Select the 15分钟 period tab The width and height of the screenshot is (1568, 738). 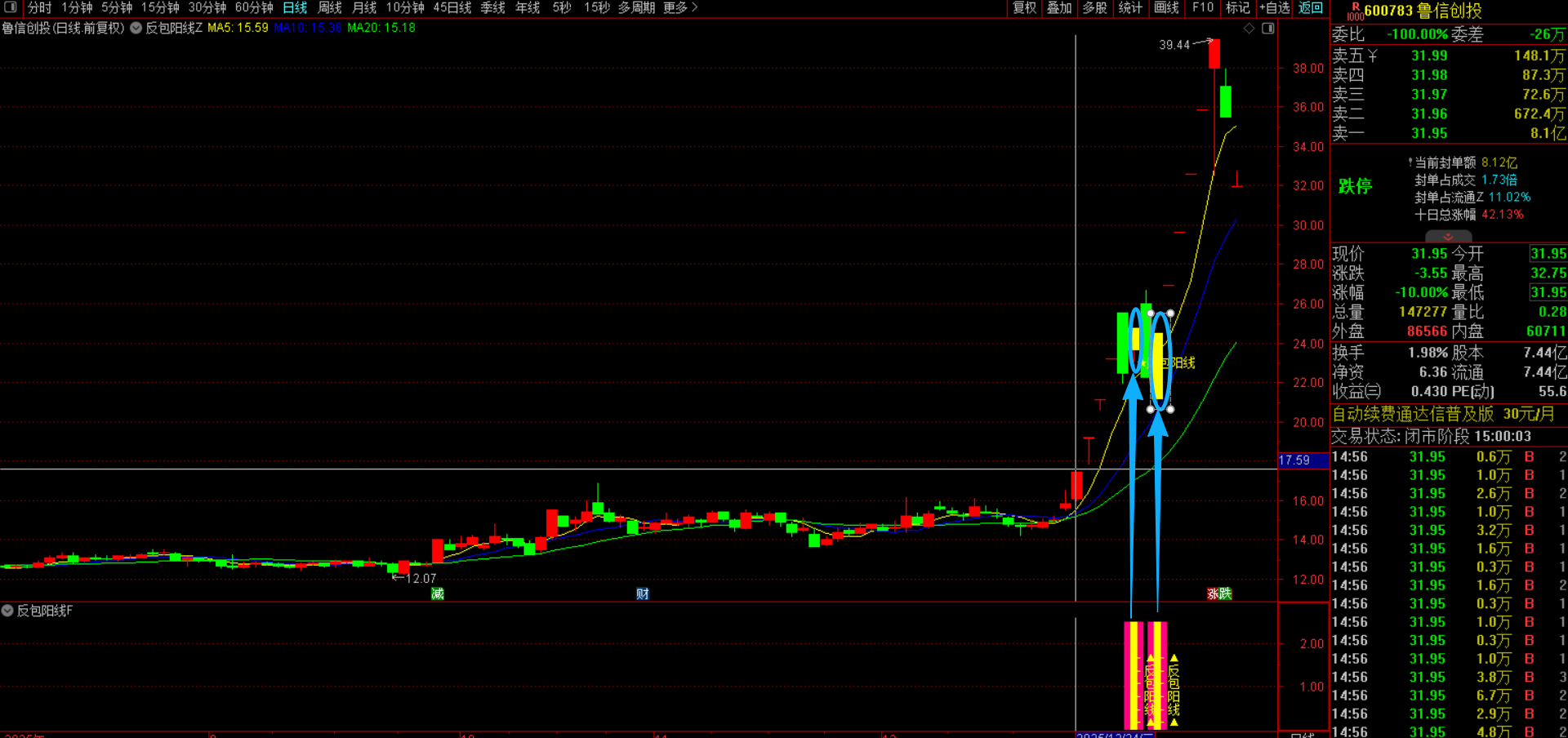(x=160, y=7)
